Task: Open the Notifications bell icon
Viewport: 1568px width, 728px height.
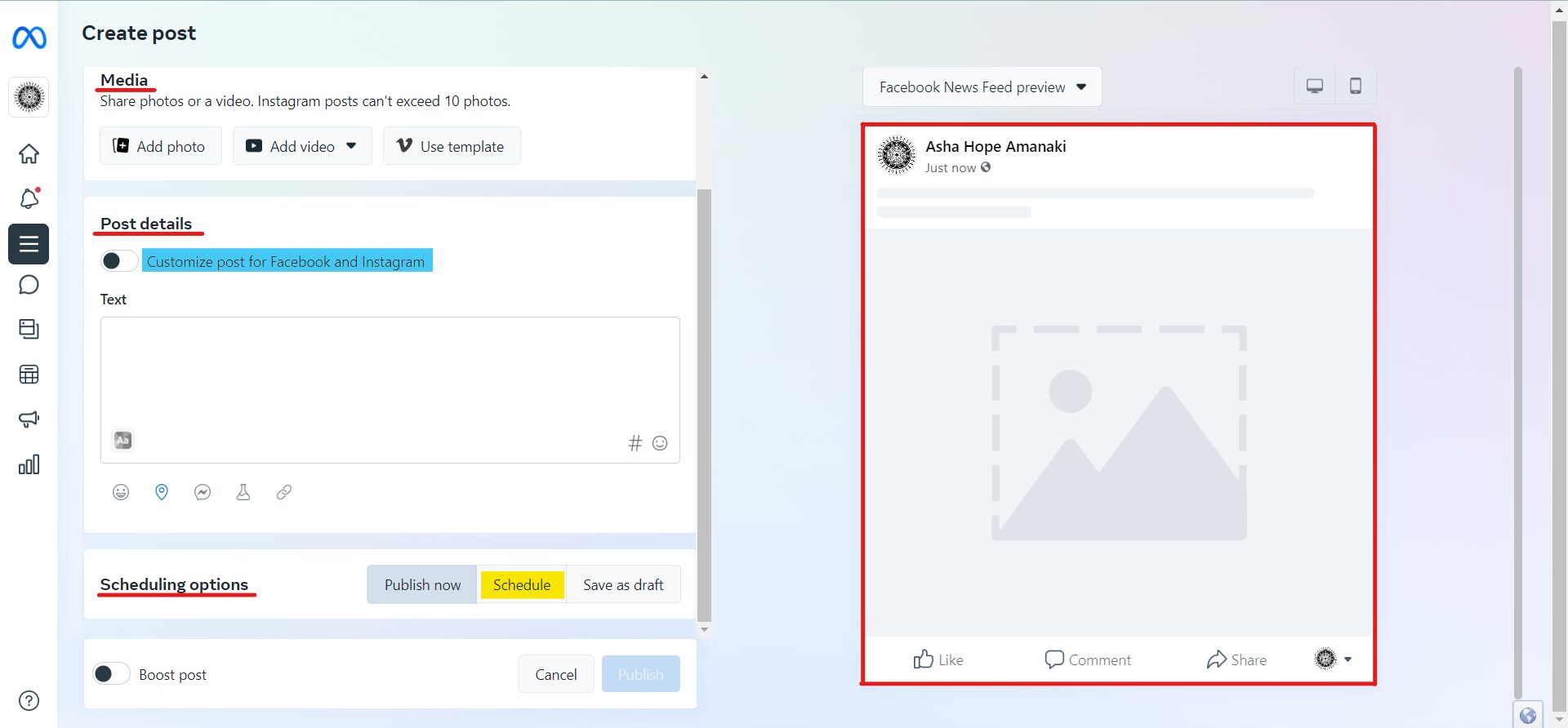Action: tap(29, 198)
